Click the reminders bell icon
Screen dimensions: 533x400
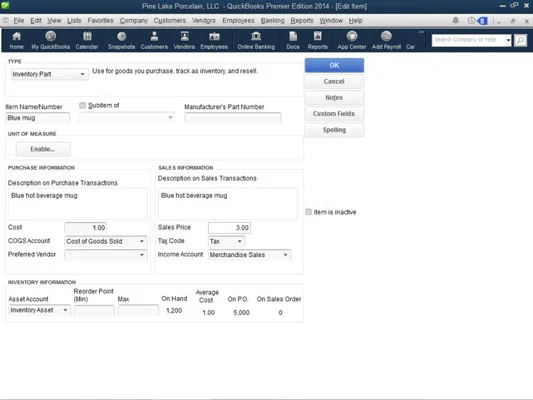[455, 20]
